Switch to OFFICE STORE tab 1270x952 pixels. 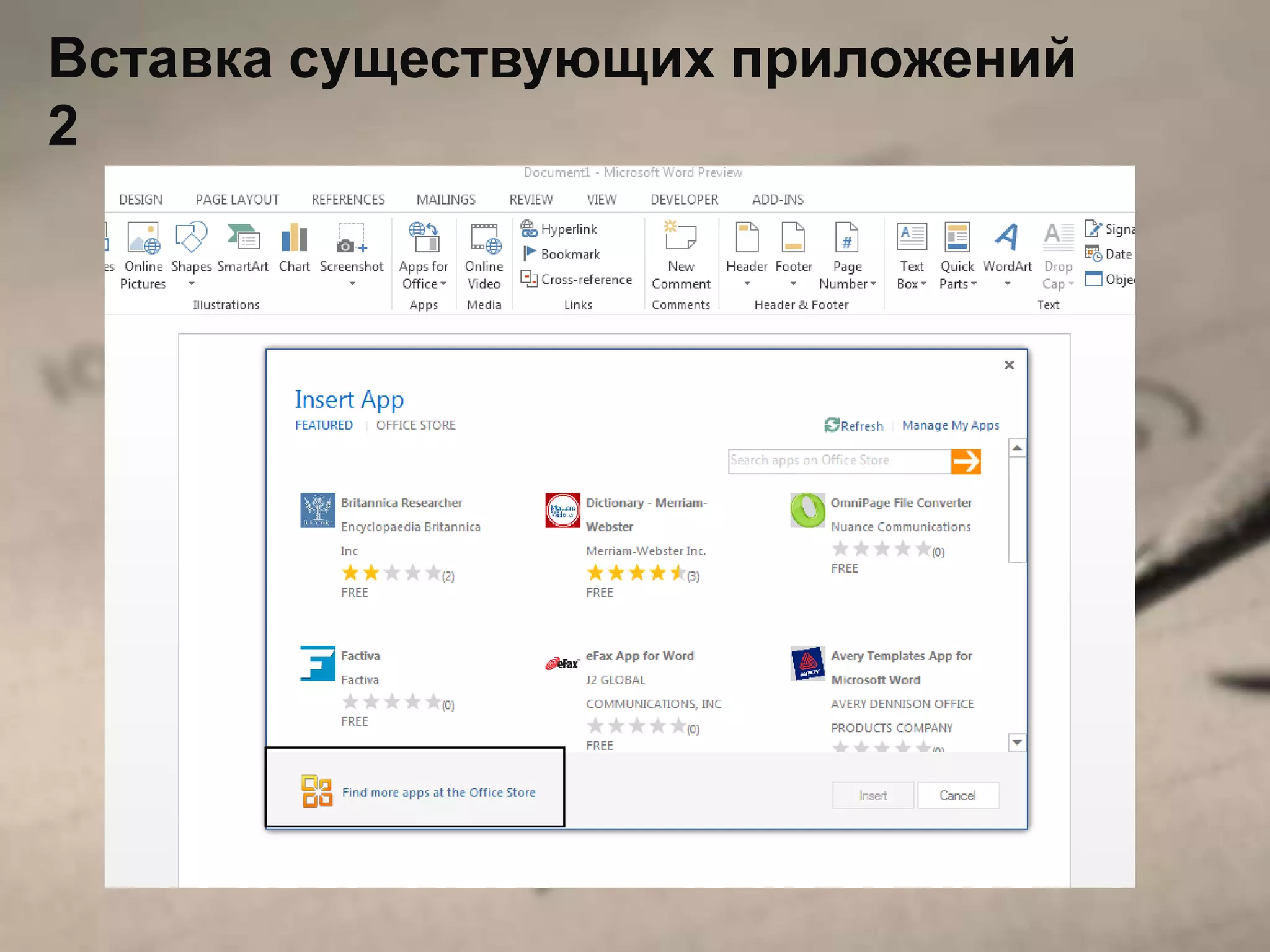416,425
